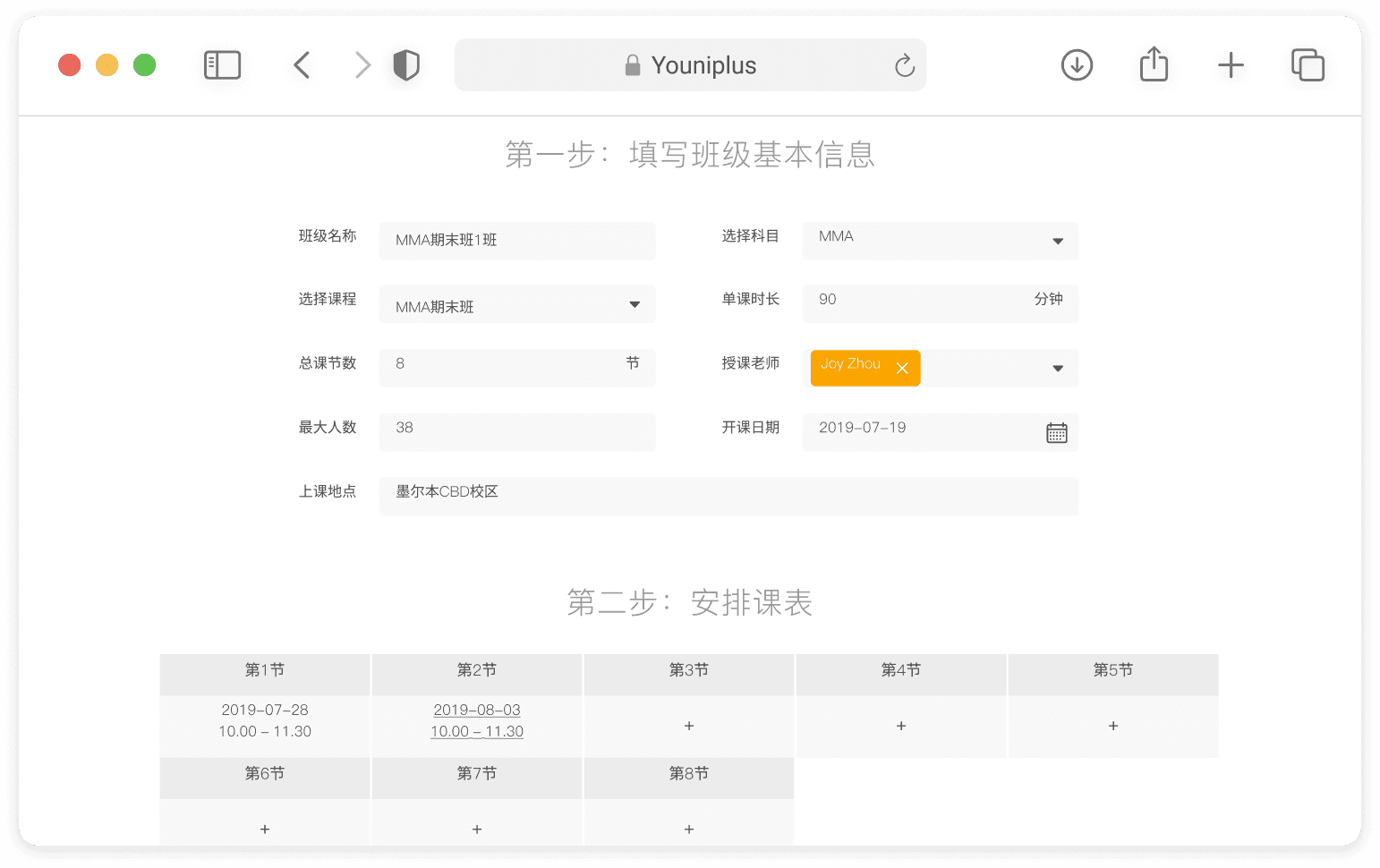This screenshot has height=868, width=1380.
Task: Click the share icon in toolbar
Action: 1154,64
